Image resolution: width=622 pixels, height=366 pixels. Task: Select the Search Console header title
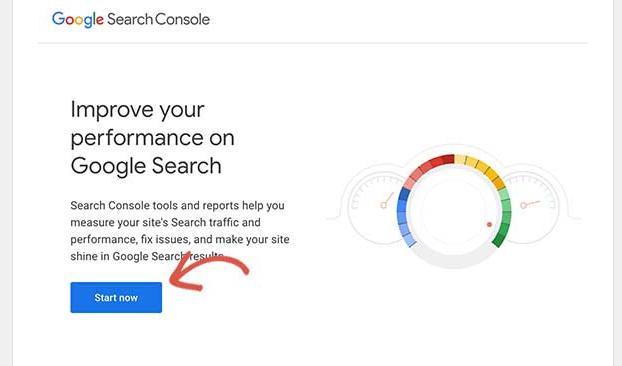[158, 19]
